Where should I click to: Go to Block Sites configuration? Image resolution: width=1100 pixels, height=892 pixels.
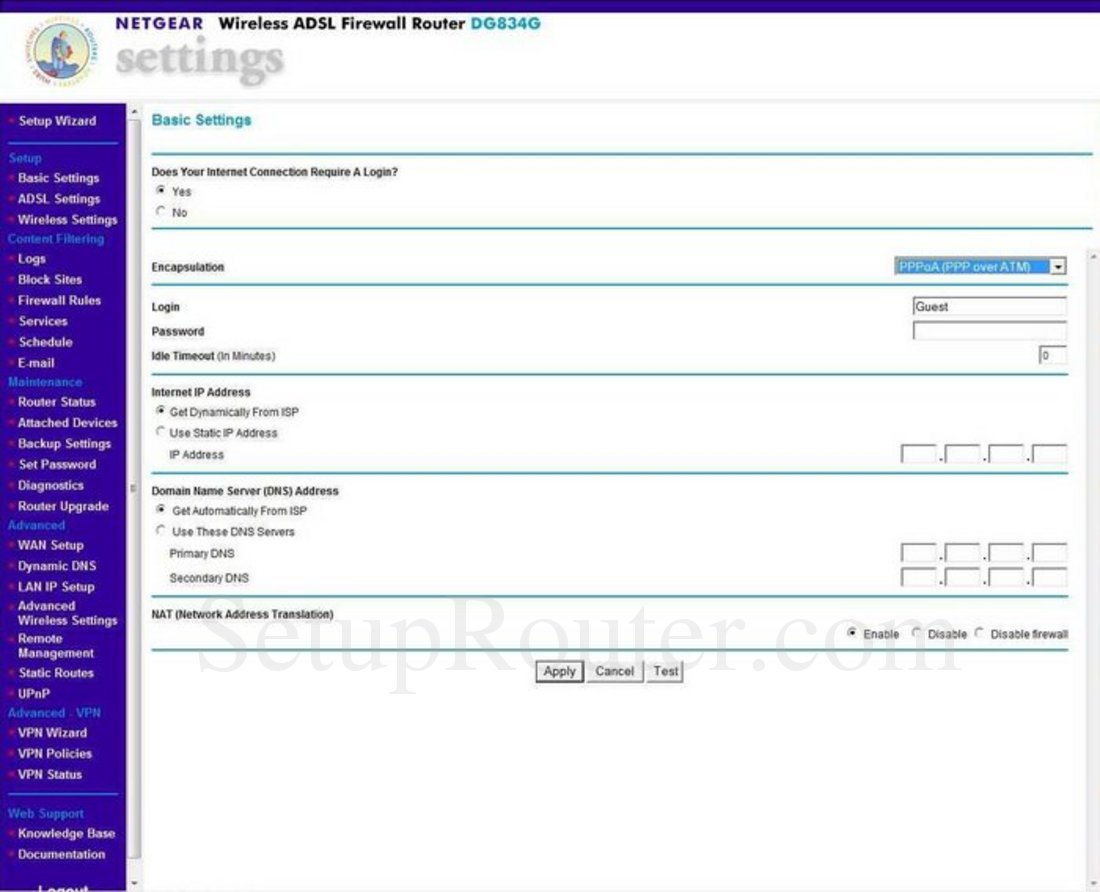(x=48, y=279)
